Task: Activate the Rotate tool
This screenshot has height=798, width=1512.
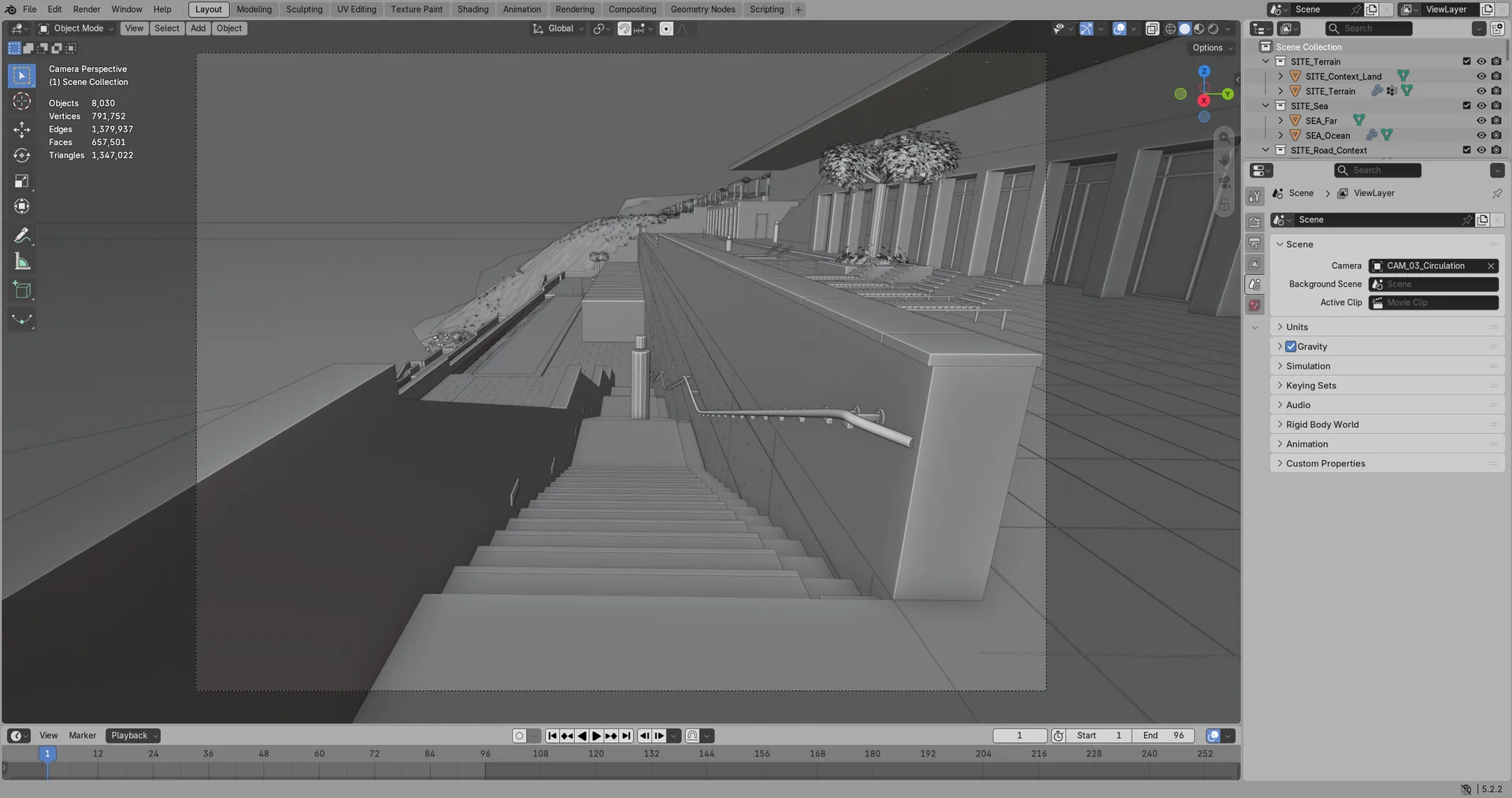Action: (22, 155)
